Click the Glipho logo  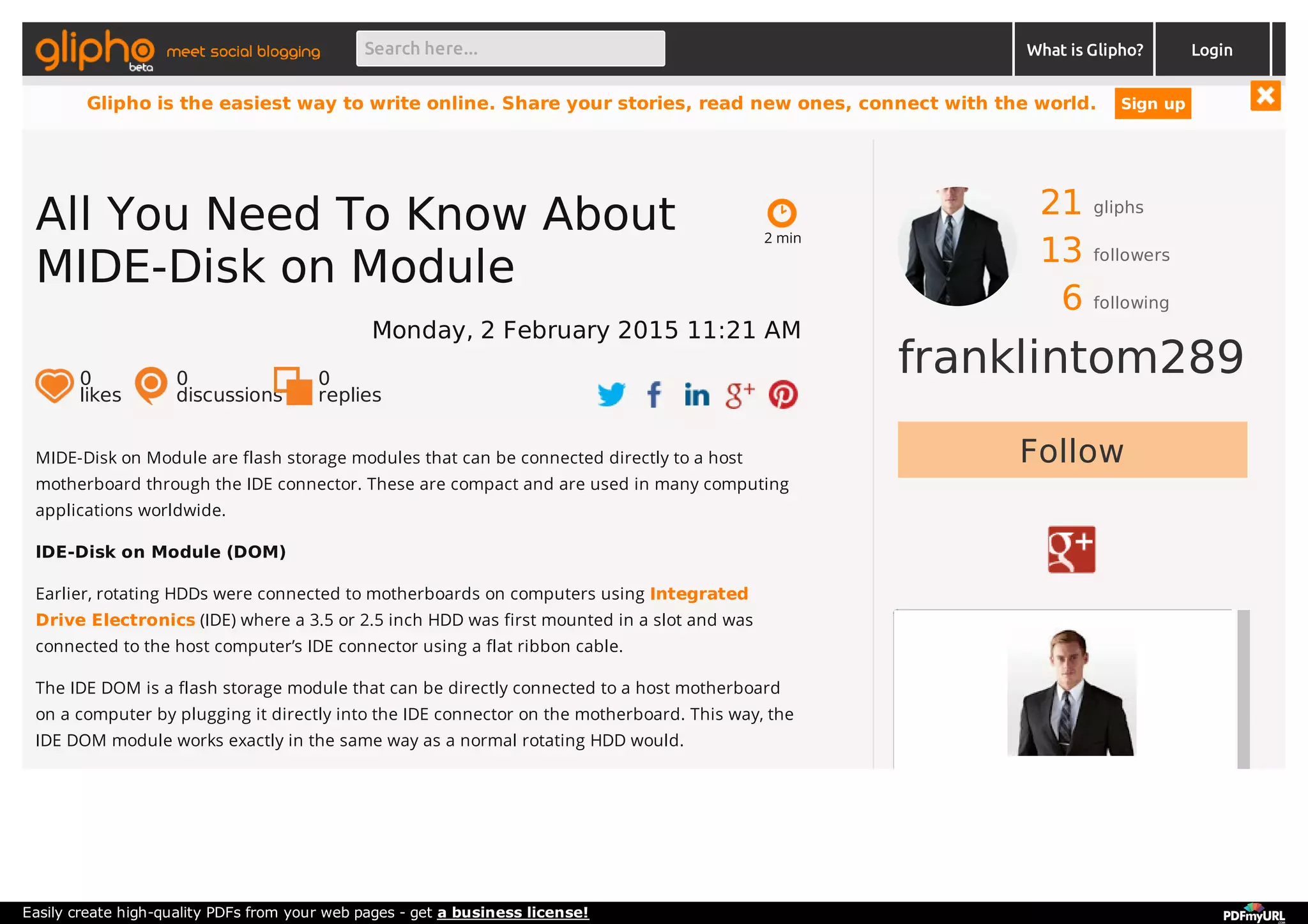coord(95,50)
